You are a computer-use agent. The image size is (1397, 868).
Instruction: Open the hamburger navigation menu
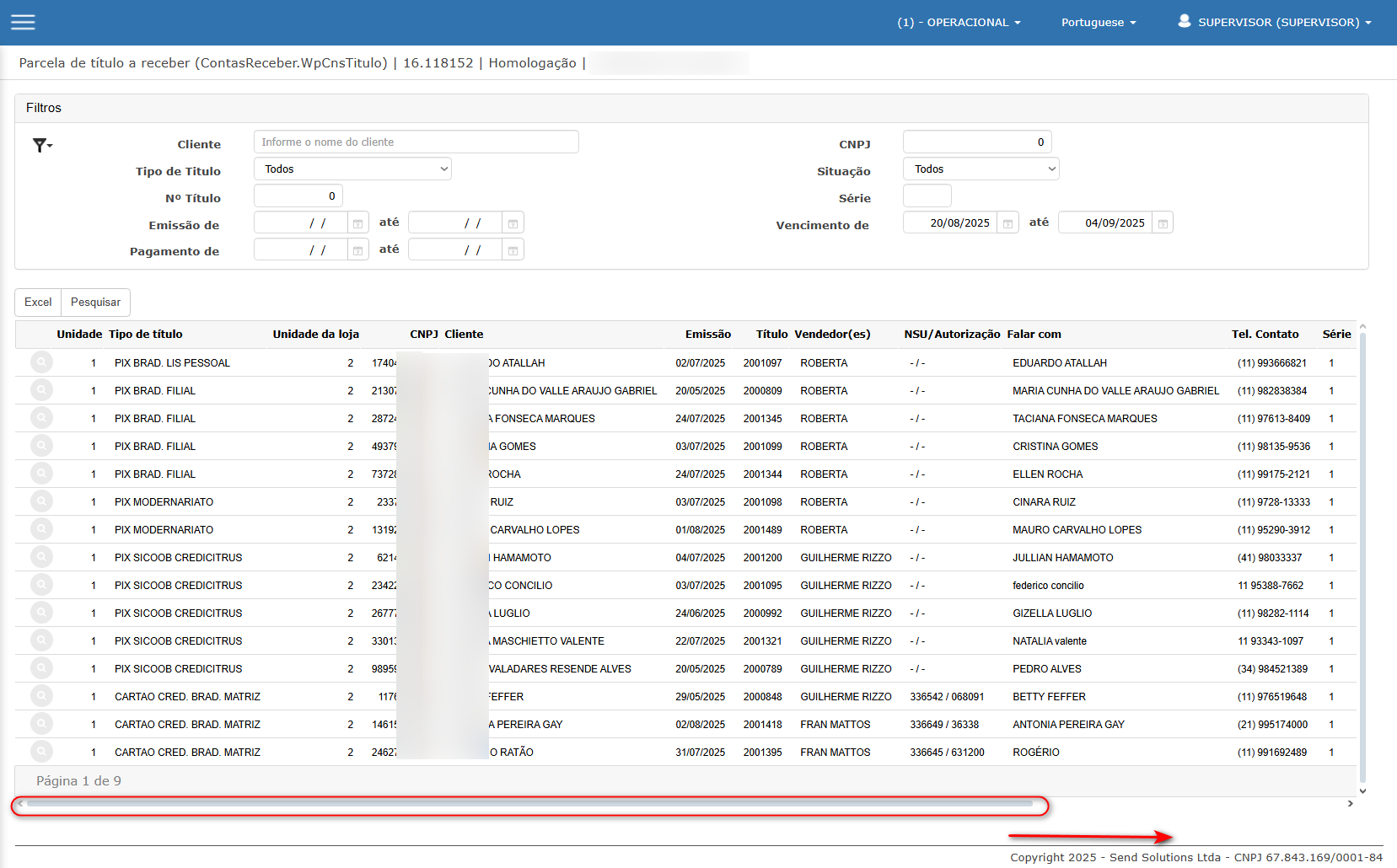[x=23, y=22]
